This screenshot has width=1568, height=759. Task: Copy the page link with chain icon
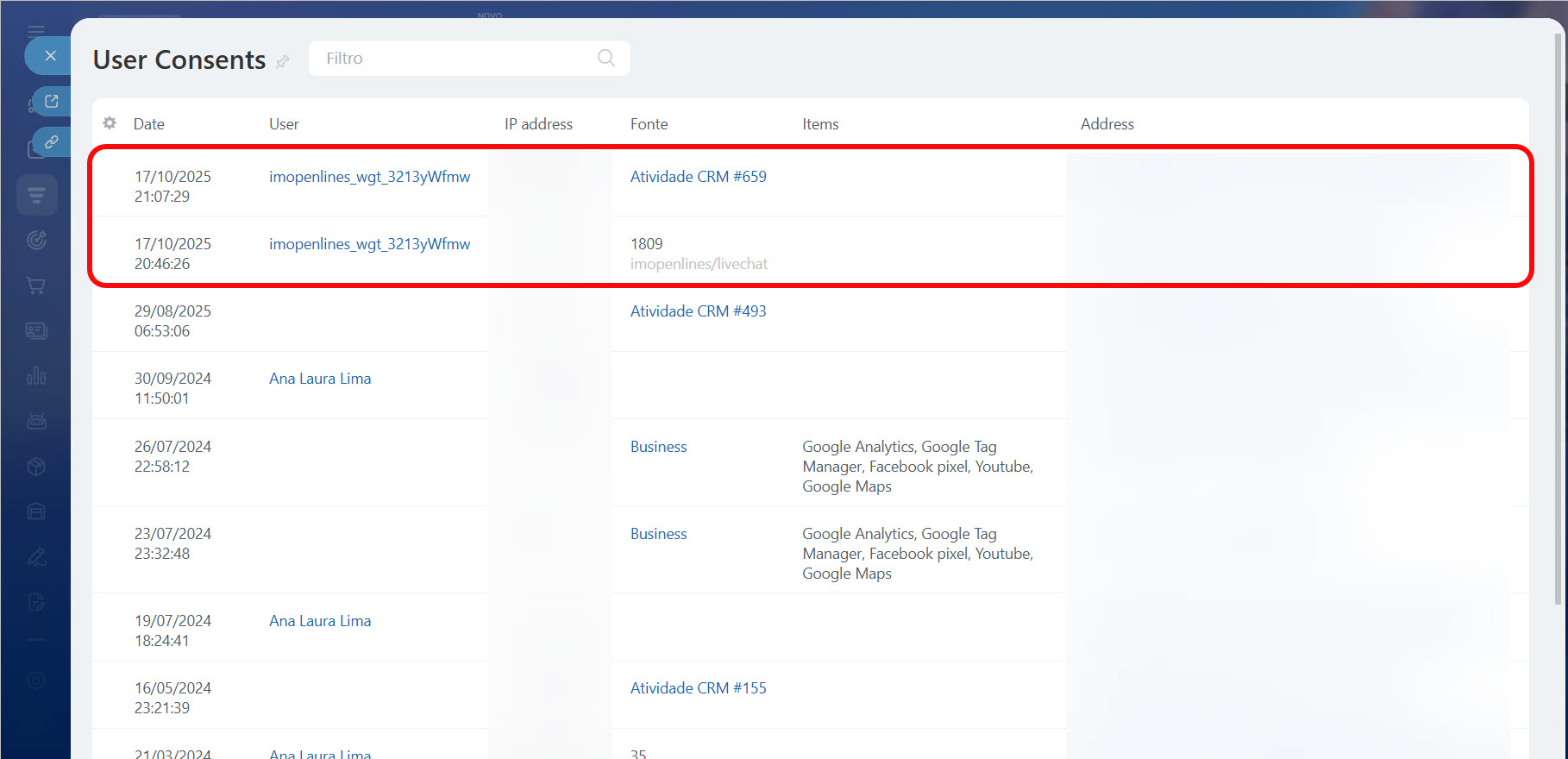(x=52, y=141)
